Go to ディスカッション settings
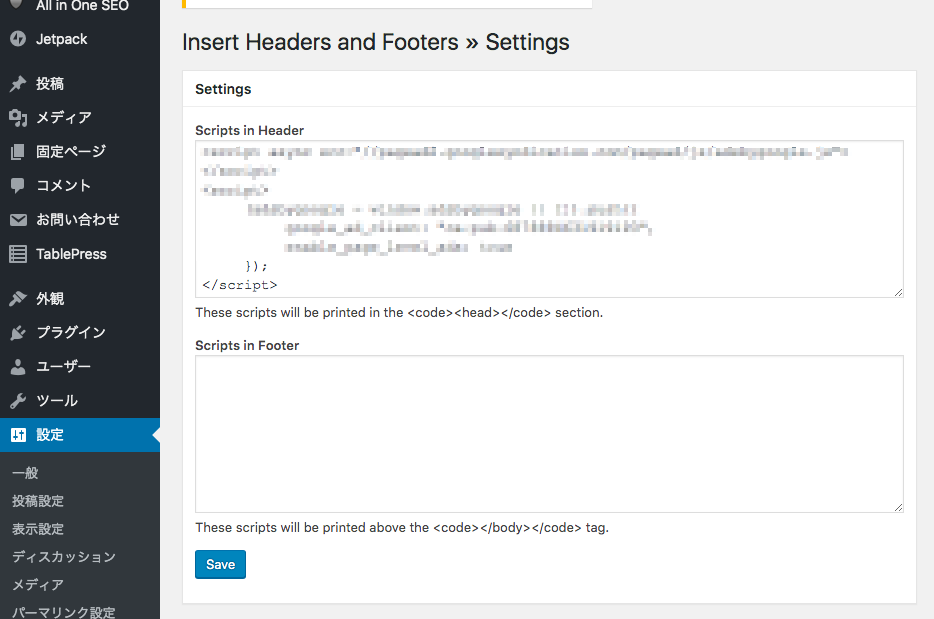The height and width of the screenshot is (619, 934). (x=64, y=557)
